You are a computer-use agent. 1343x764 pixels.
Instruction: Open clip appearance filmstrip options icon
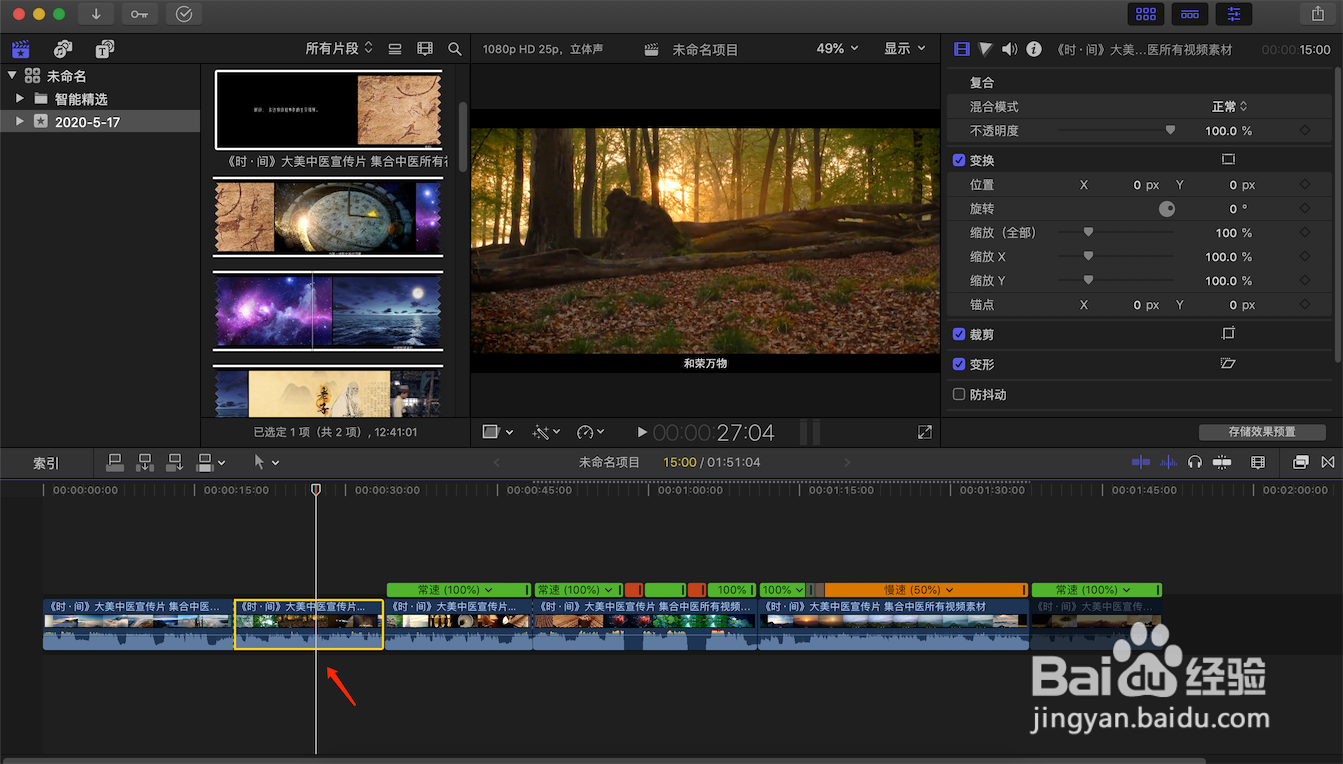(x=425, y=49)
